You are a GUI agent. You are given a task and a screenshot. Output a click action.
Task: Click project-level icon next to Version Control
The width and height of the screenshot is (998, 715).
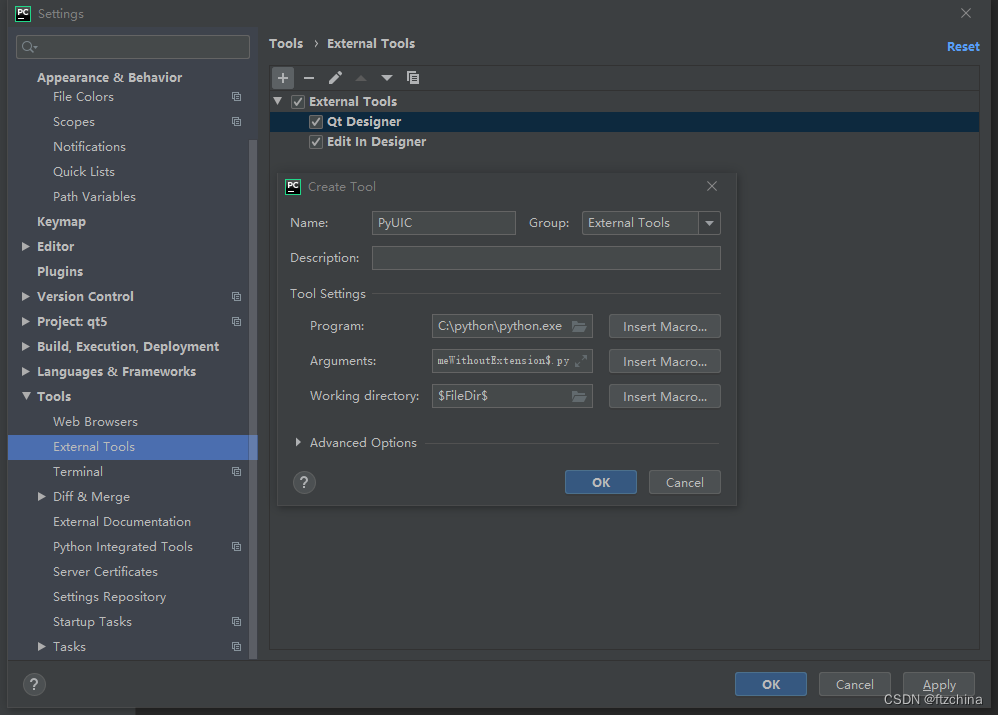tap(236, 297)
